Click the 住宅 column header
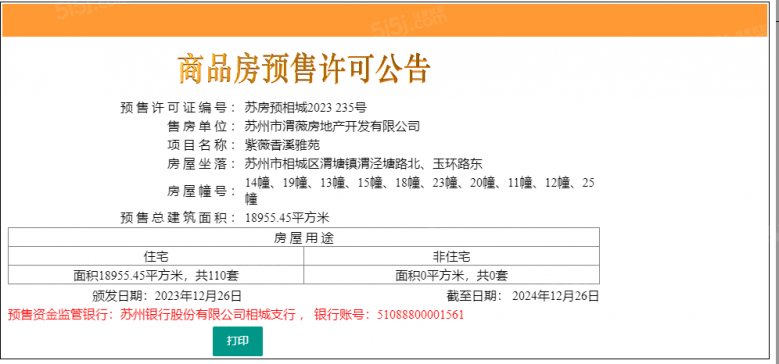The width and height of the screenshot is (779, 364). coord(156,257)
